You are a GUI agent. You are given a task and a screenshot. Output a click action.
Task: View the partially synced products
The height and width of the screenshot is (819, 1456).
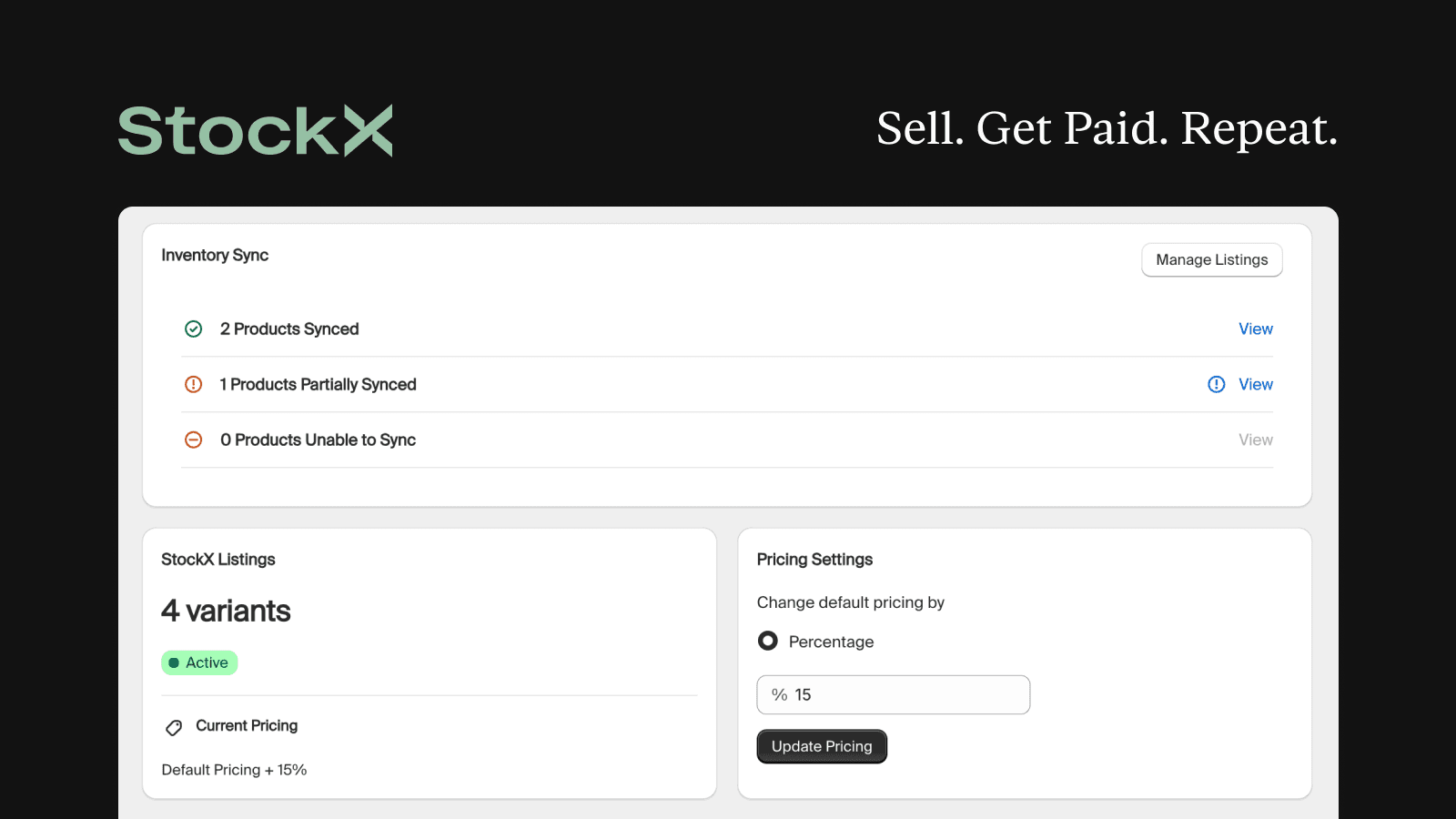1255,385
